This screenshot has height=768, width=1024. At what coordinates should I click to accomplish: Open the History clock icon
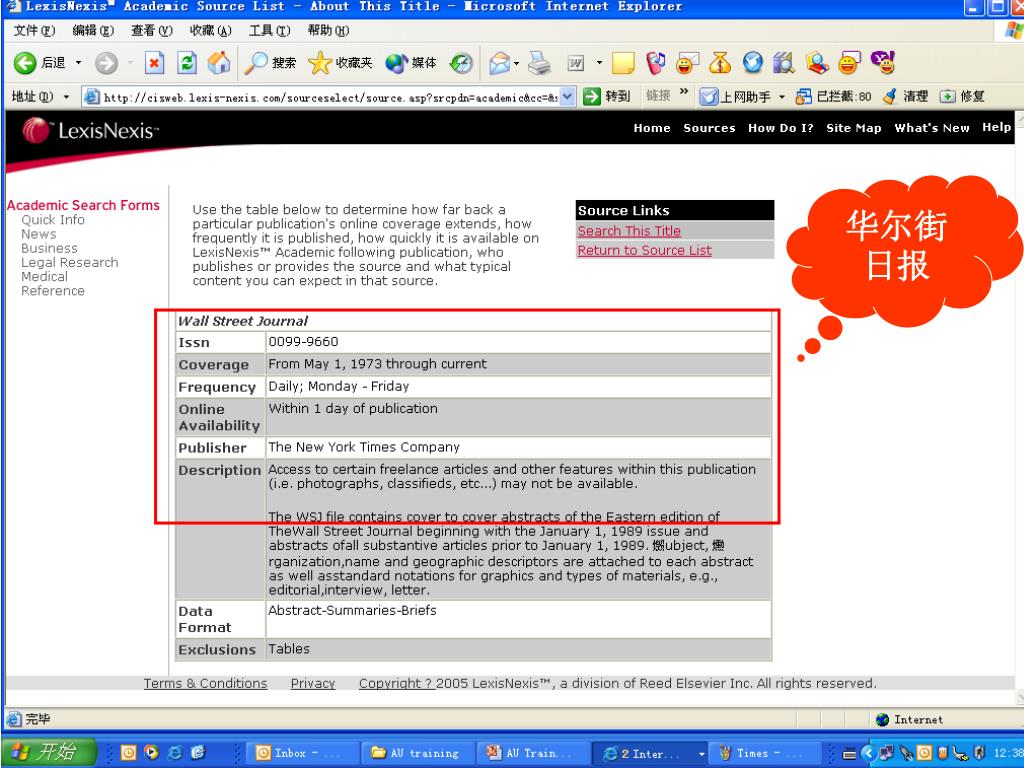tap(461, 63)
